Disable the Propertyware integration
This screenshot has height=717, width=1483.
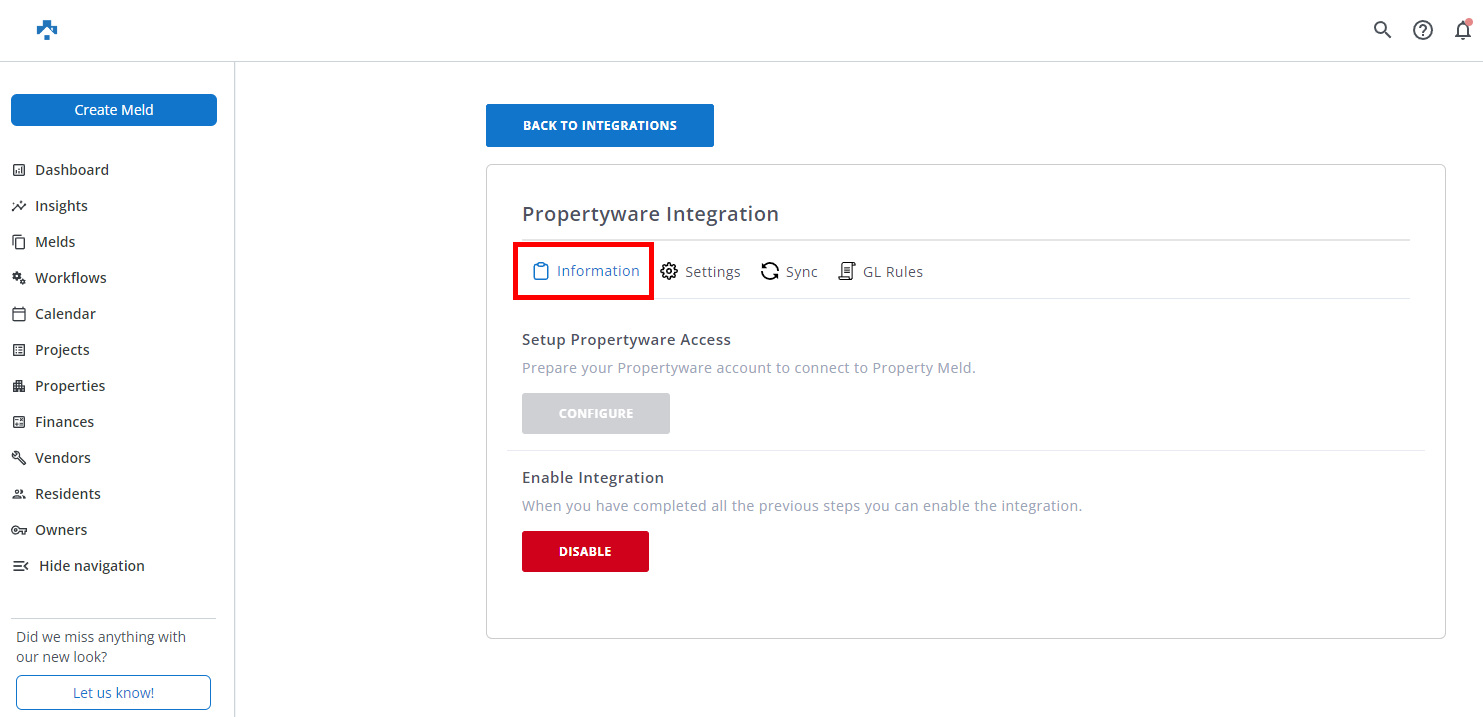tap(585, 552)
